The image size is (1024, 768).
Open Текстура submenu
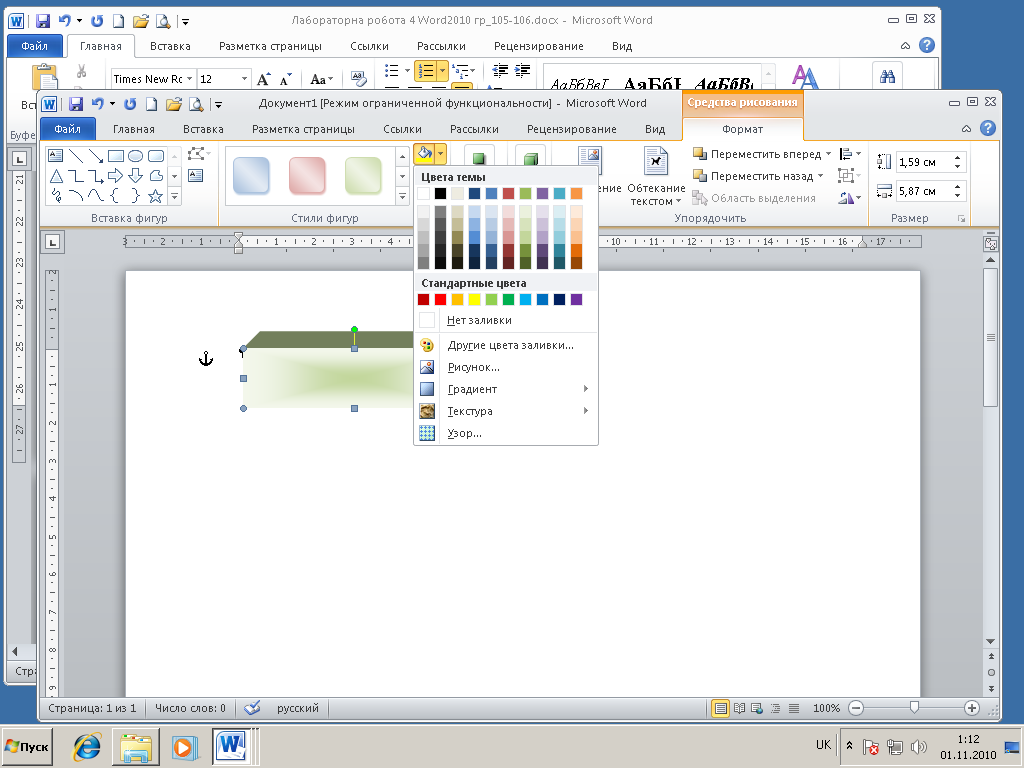506,411
